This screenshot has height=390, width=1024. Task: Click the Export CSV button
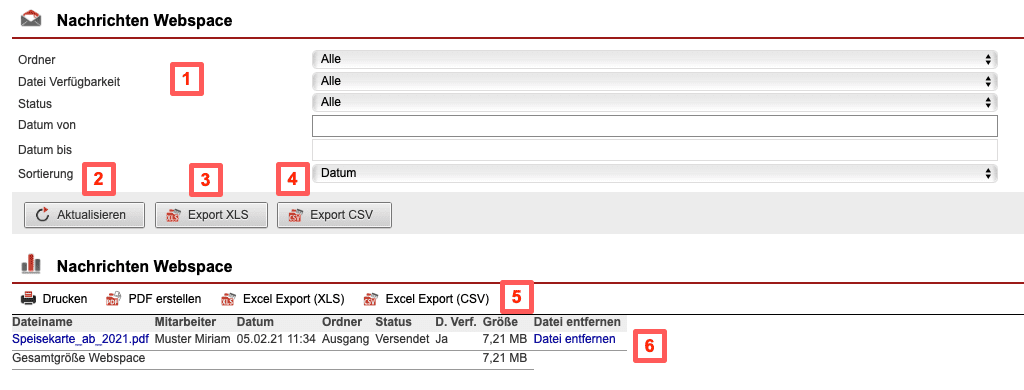(x=334, y=215)
